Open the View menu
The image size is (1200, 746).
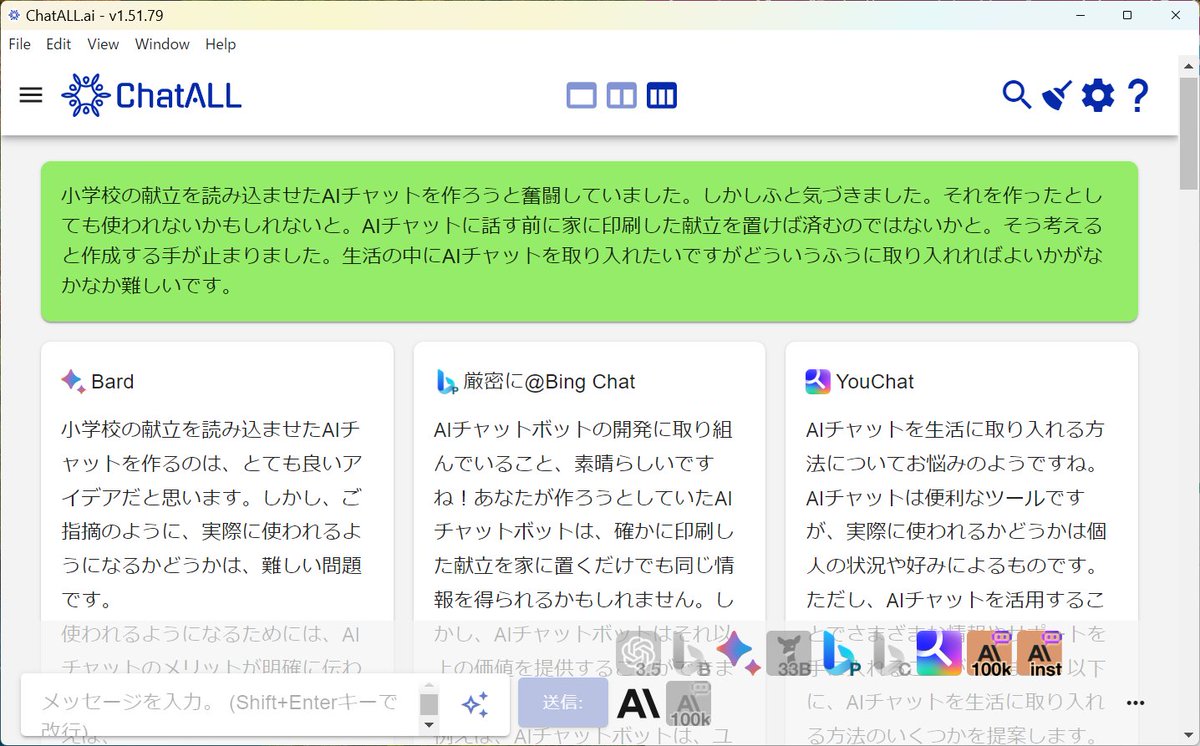coord(103,44)
